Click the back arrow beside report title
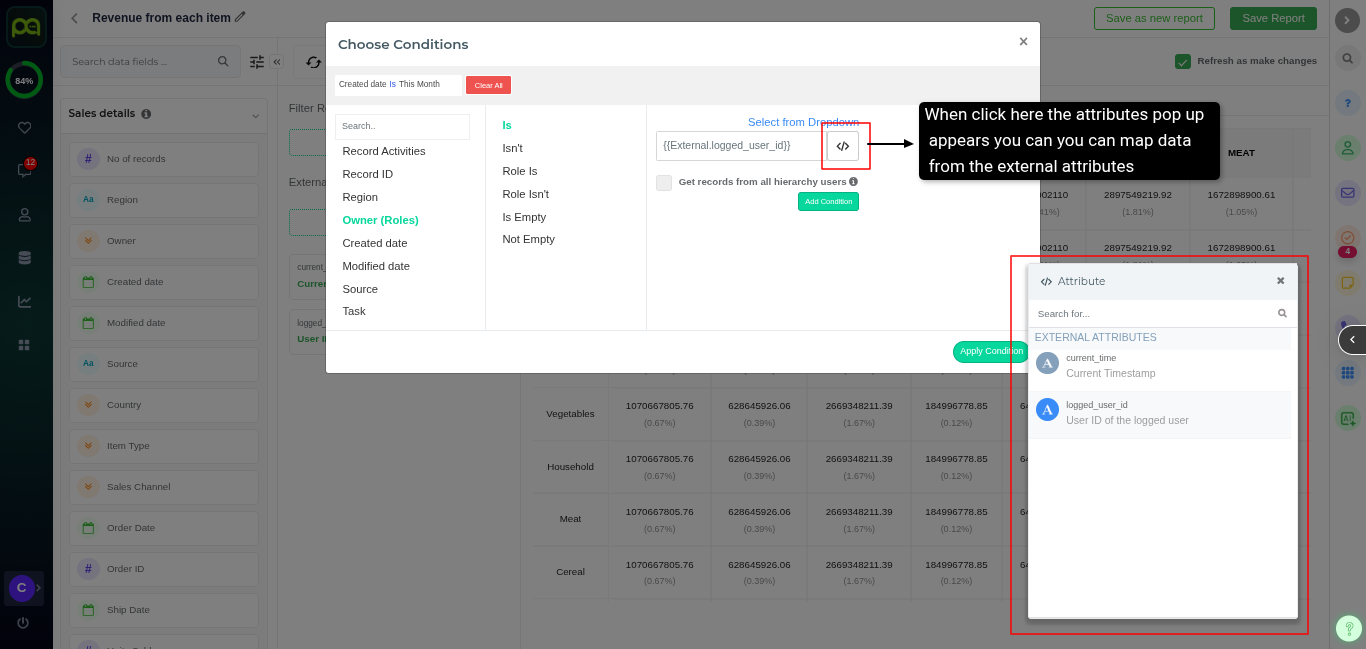This screenshot has width=1366, height=649. point(74,18)
